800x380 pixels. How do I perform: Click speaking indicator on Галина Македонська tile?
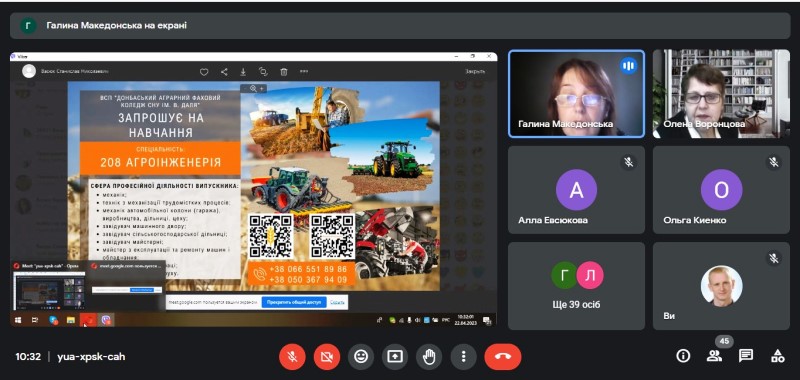pos(629,66)
